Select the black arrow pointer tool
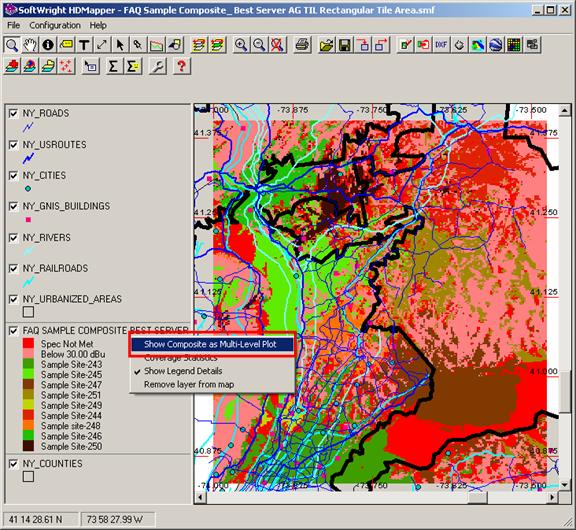576x530 pixels. [x=120, y=45]
